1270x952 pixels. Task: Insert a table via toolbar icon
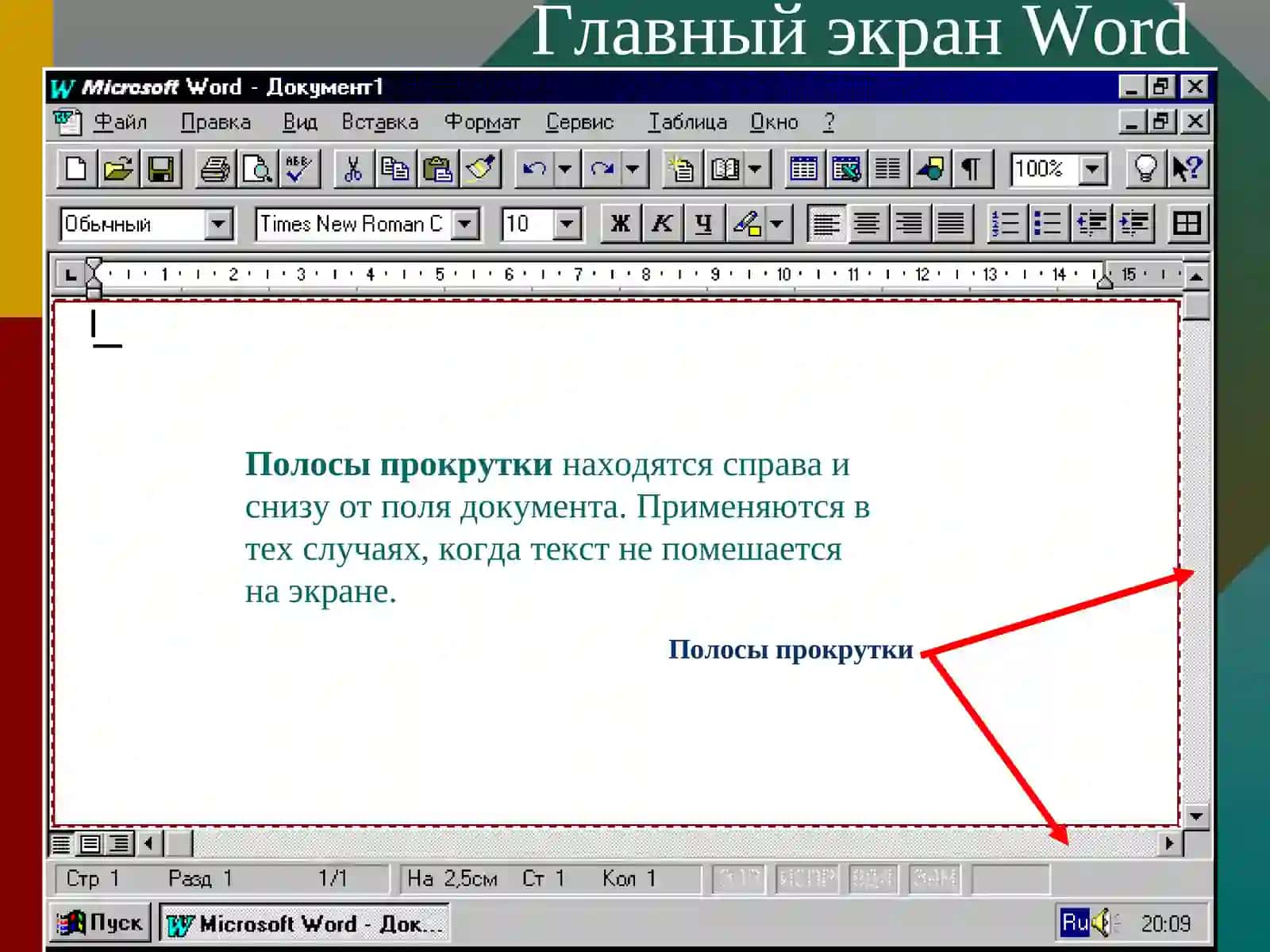pyautogui.click(x=803, y=169)
